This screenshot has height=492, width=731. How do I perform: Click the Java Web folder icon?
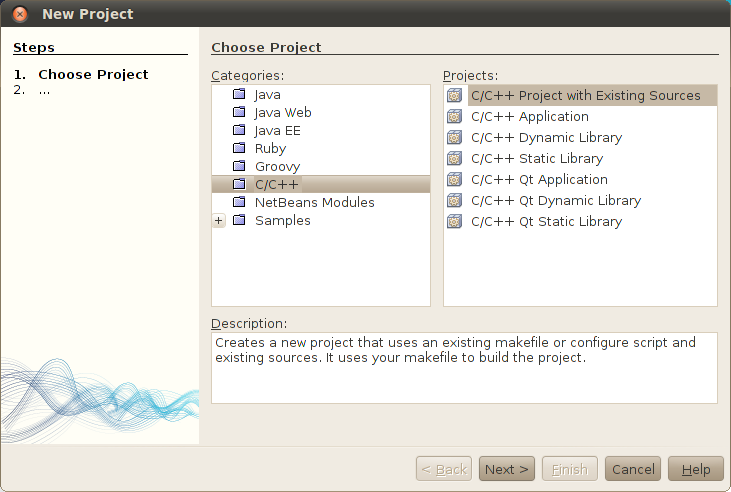[x=239, y=112]
